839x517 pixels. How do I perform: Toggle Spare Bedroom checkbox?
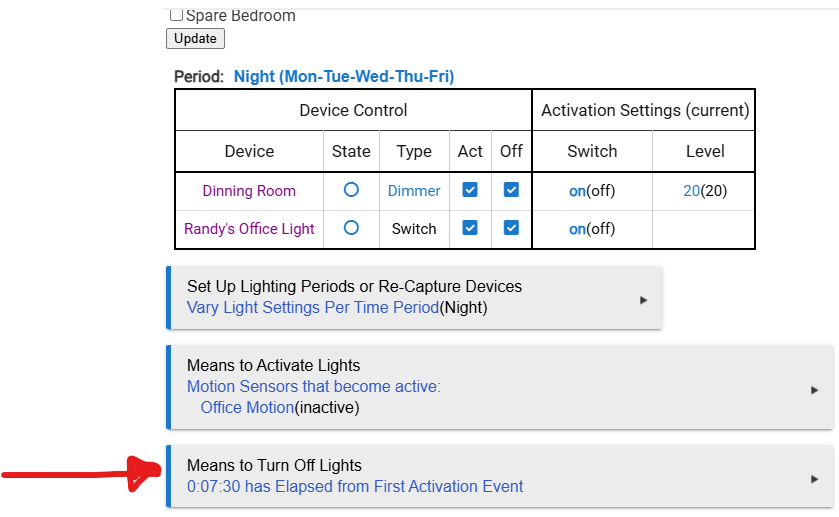(x=176, y=15)
